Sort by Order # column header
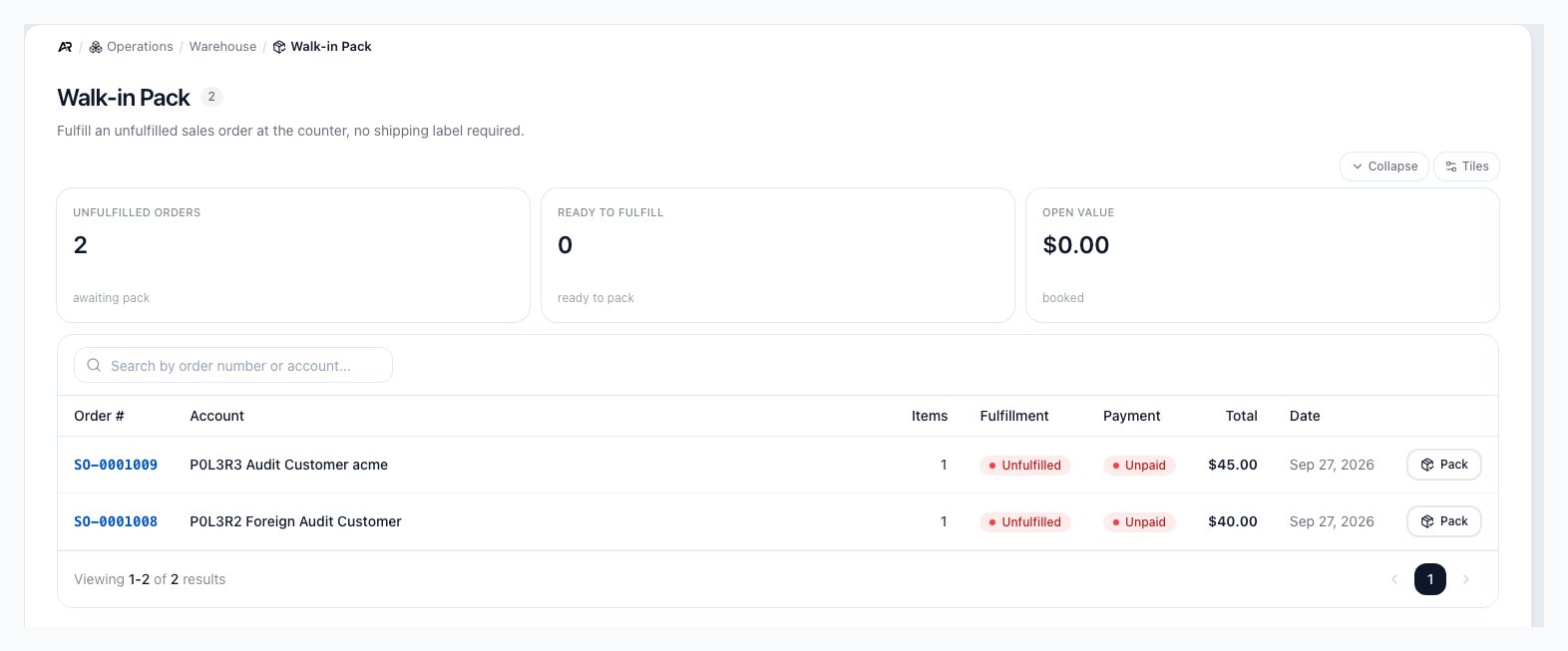 [x=99, y=416]
